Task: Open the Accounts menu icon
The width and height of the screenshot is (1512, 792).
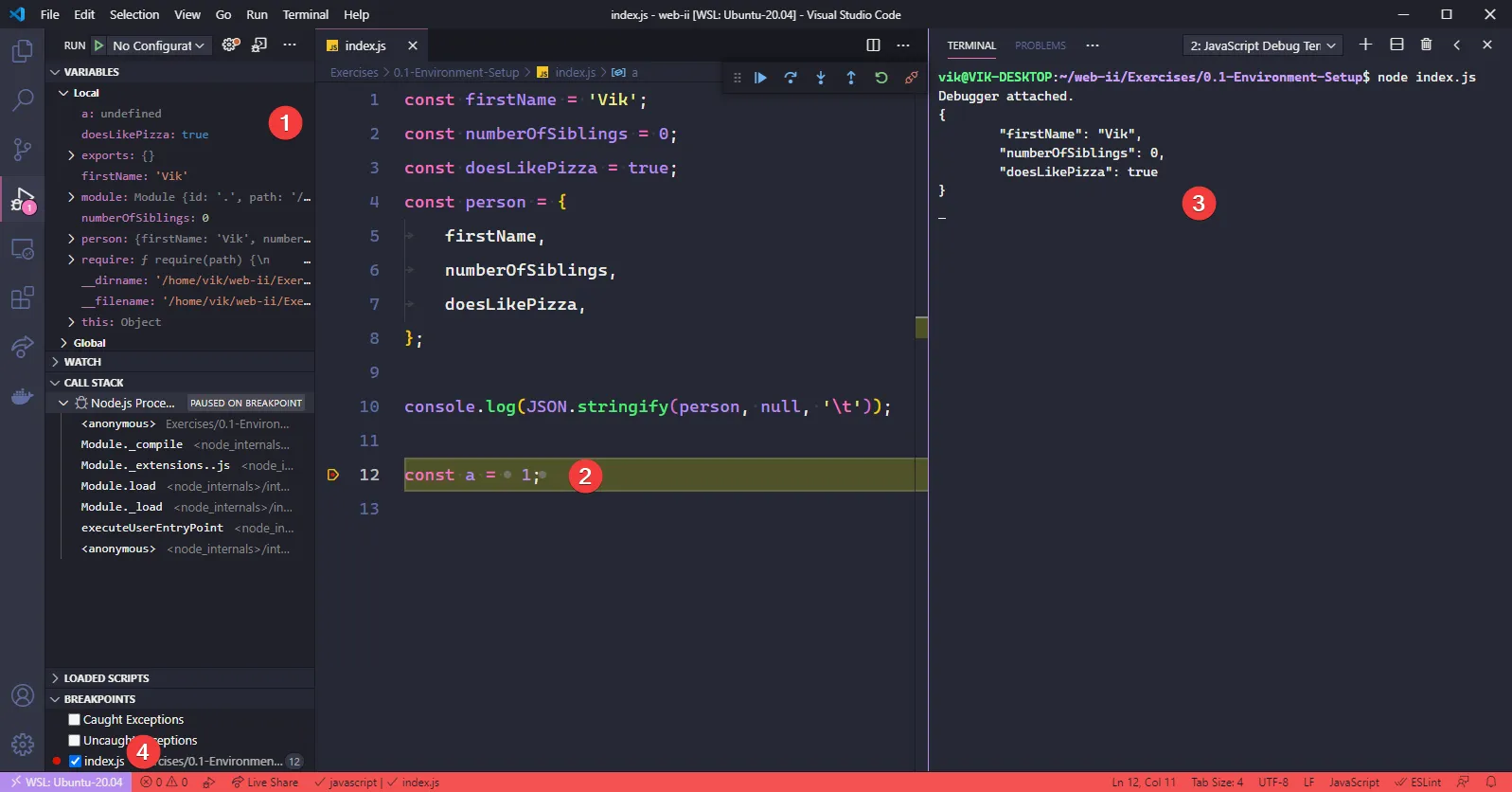Action: [x=22, y=695]
